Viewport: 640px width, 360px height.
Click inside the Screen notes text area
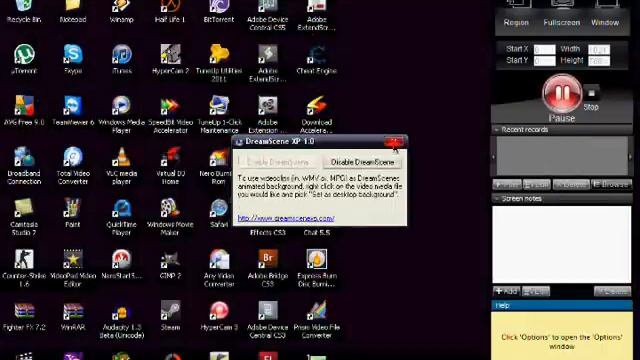562,244
